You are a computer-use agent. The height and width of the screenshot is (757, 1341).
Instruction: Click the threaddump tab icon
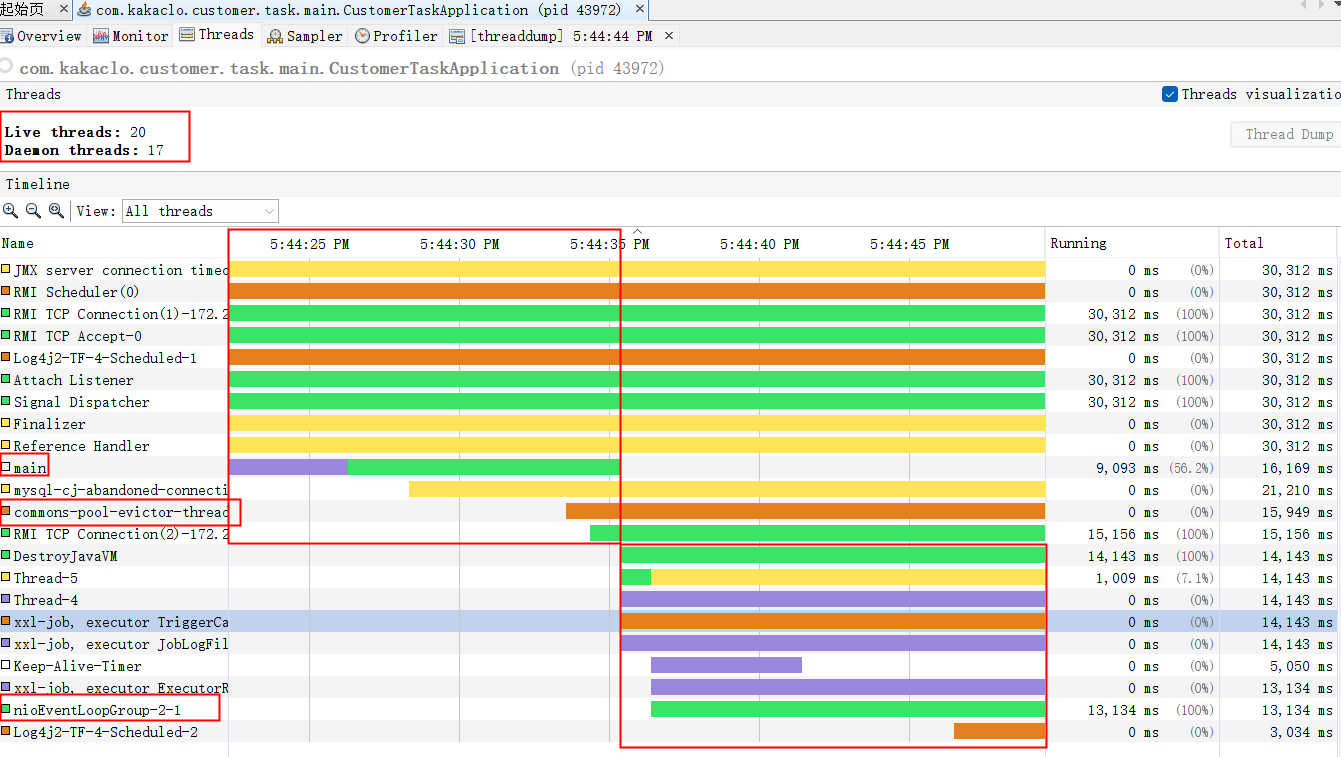pos(457,36)
